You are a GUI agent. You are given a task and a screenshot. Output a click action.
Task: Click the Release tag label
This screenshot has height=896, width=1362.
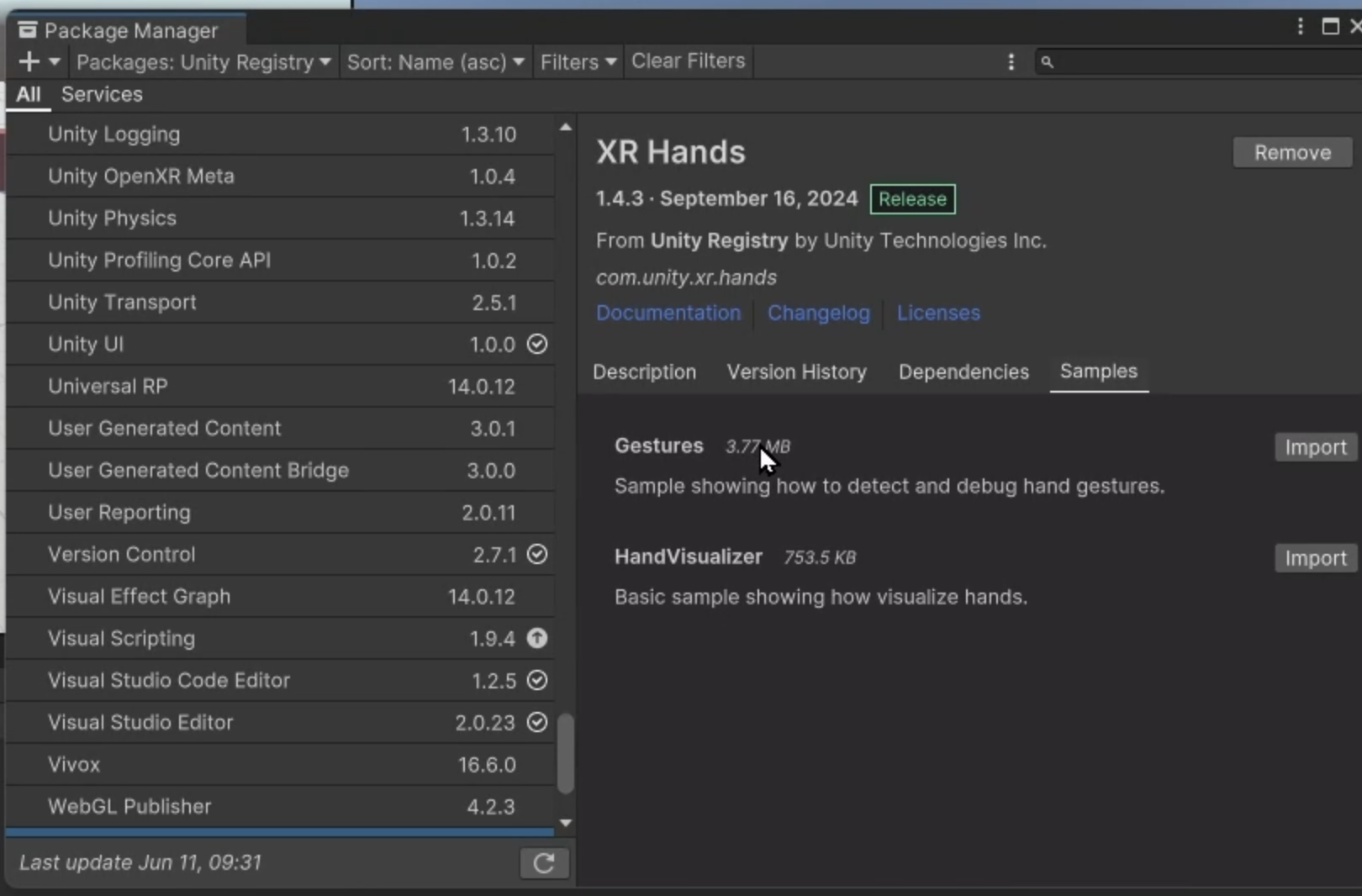pos(912,199)
